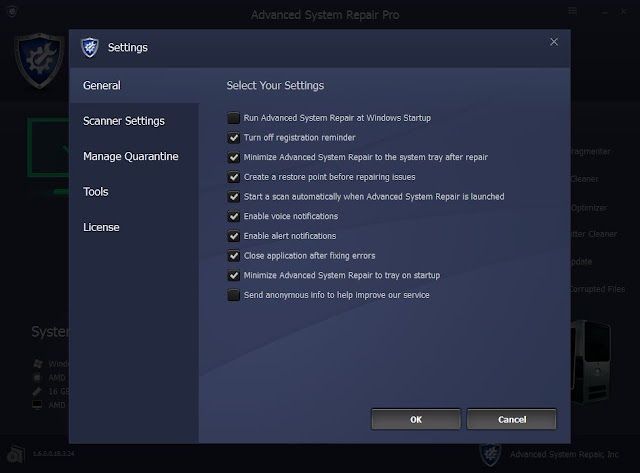The height and width of the screenshot is (473, 640).
Task: Click the icon beside the version number
Action: 16,454
